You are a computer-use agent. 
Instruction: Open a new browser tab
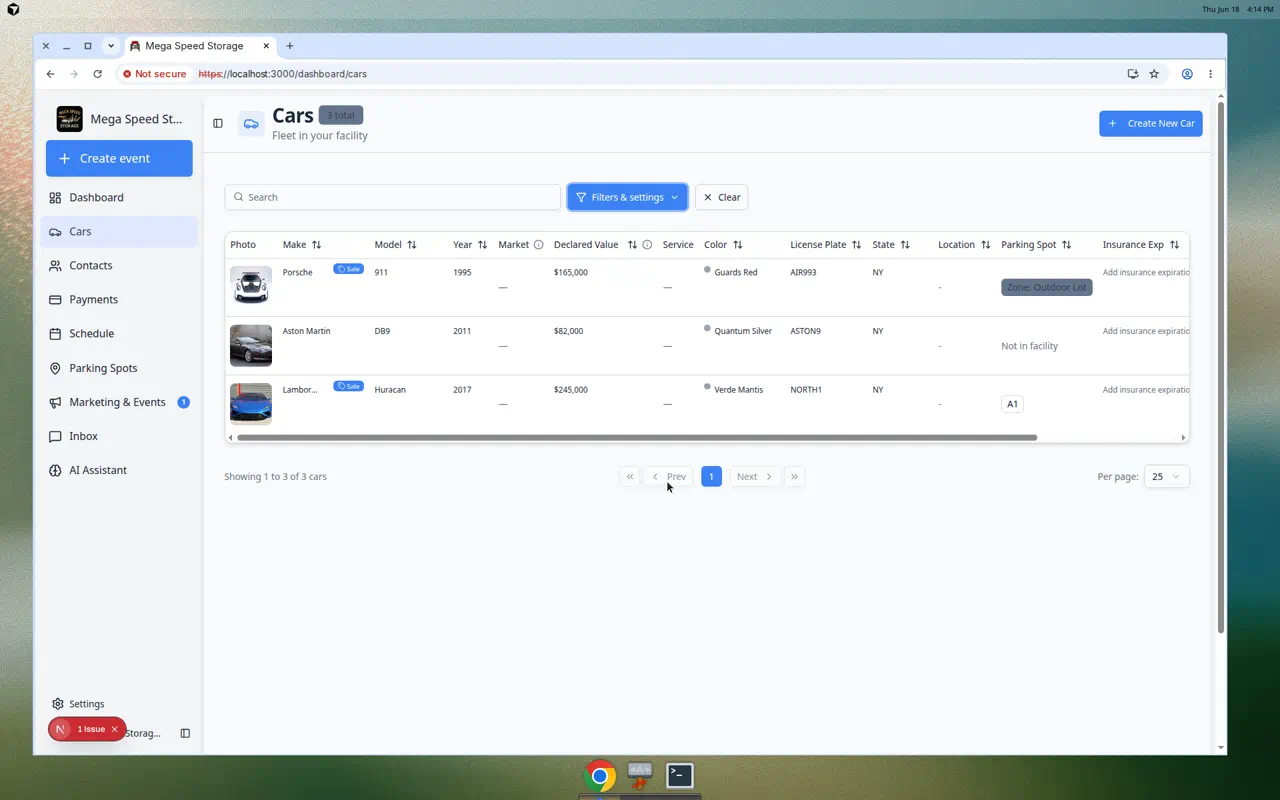click(290, 46)
